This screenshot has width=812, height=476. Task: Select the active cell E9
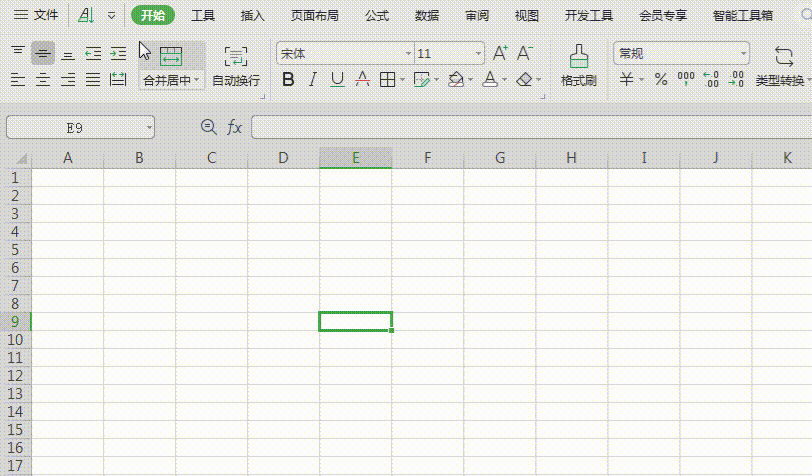point(355,321)
